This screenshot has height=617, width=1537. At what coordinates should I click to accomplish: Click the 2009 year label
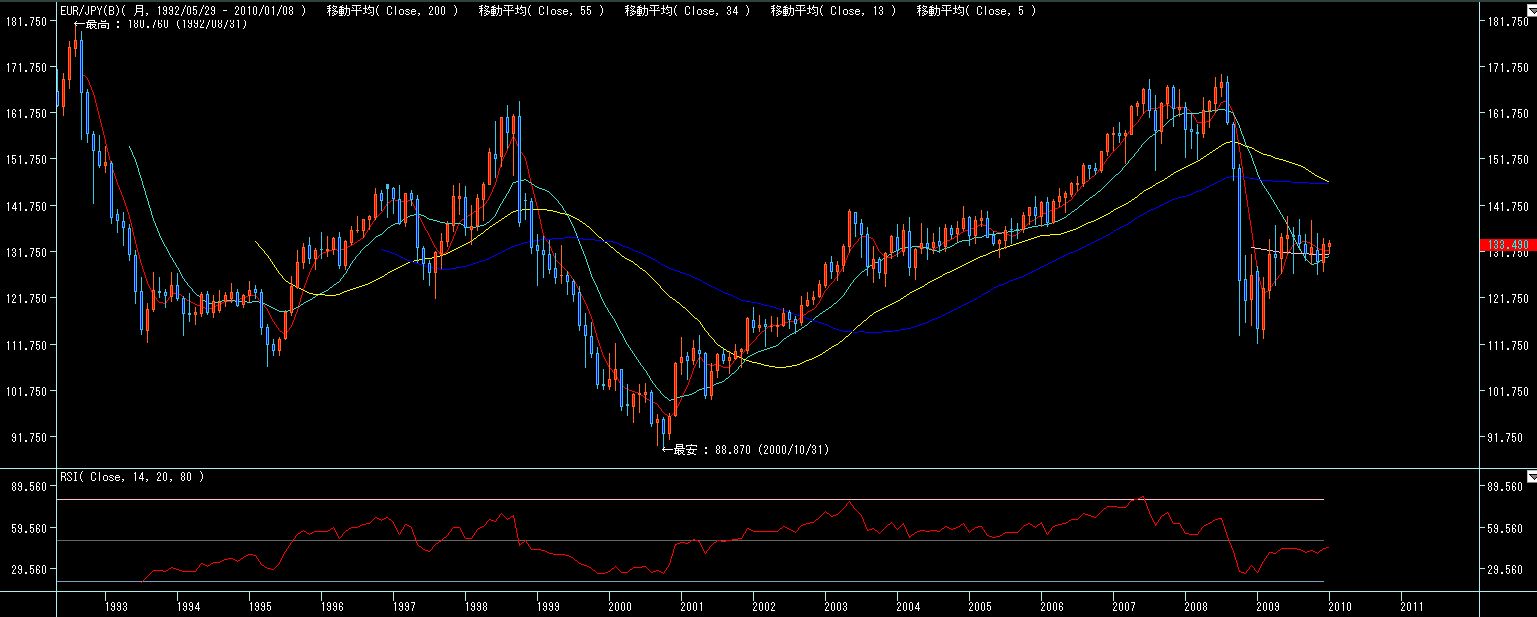click(1268, 606)
